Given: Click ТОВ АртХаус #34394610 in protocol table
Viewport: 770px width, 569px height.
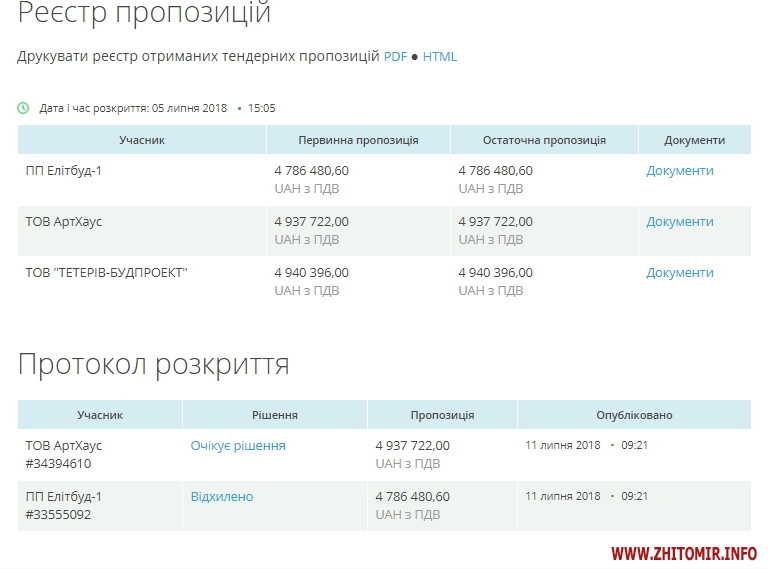Looking at the screenshot, I should pyautogui.click(x=64, y=454).
